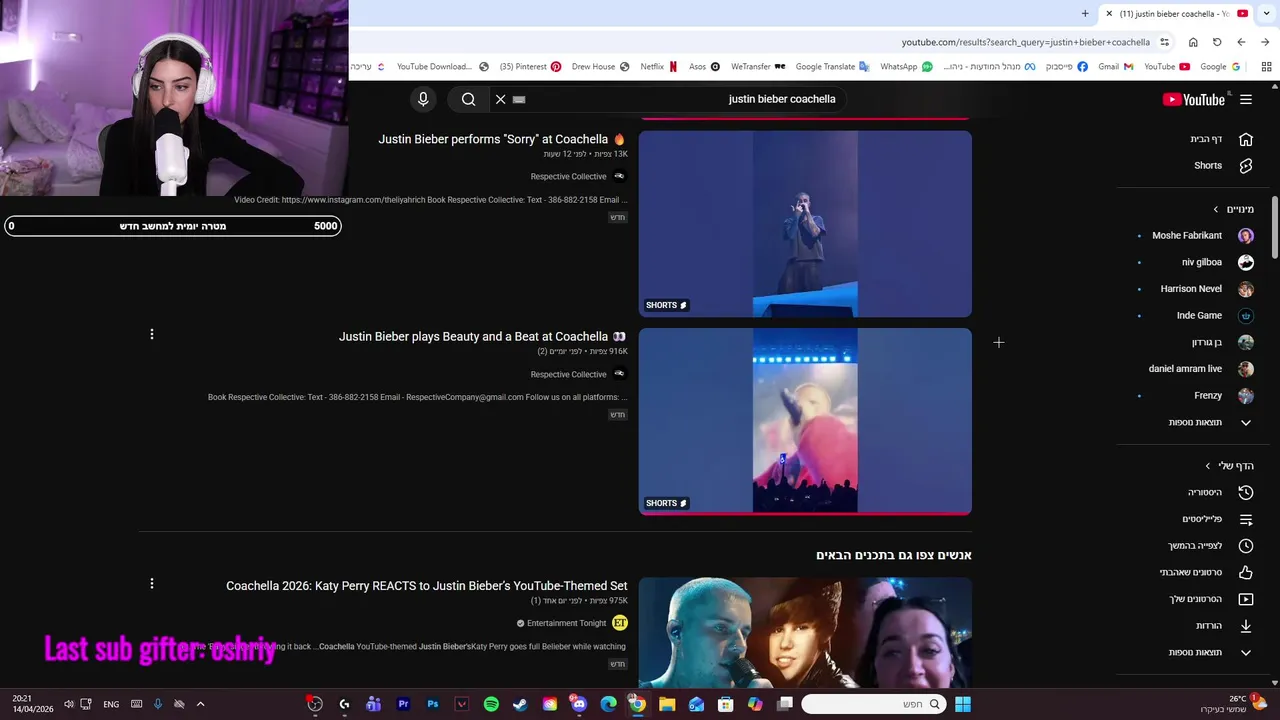
Task: Open Steam from the taskbar
Action: click(520, 704)
